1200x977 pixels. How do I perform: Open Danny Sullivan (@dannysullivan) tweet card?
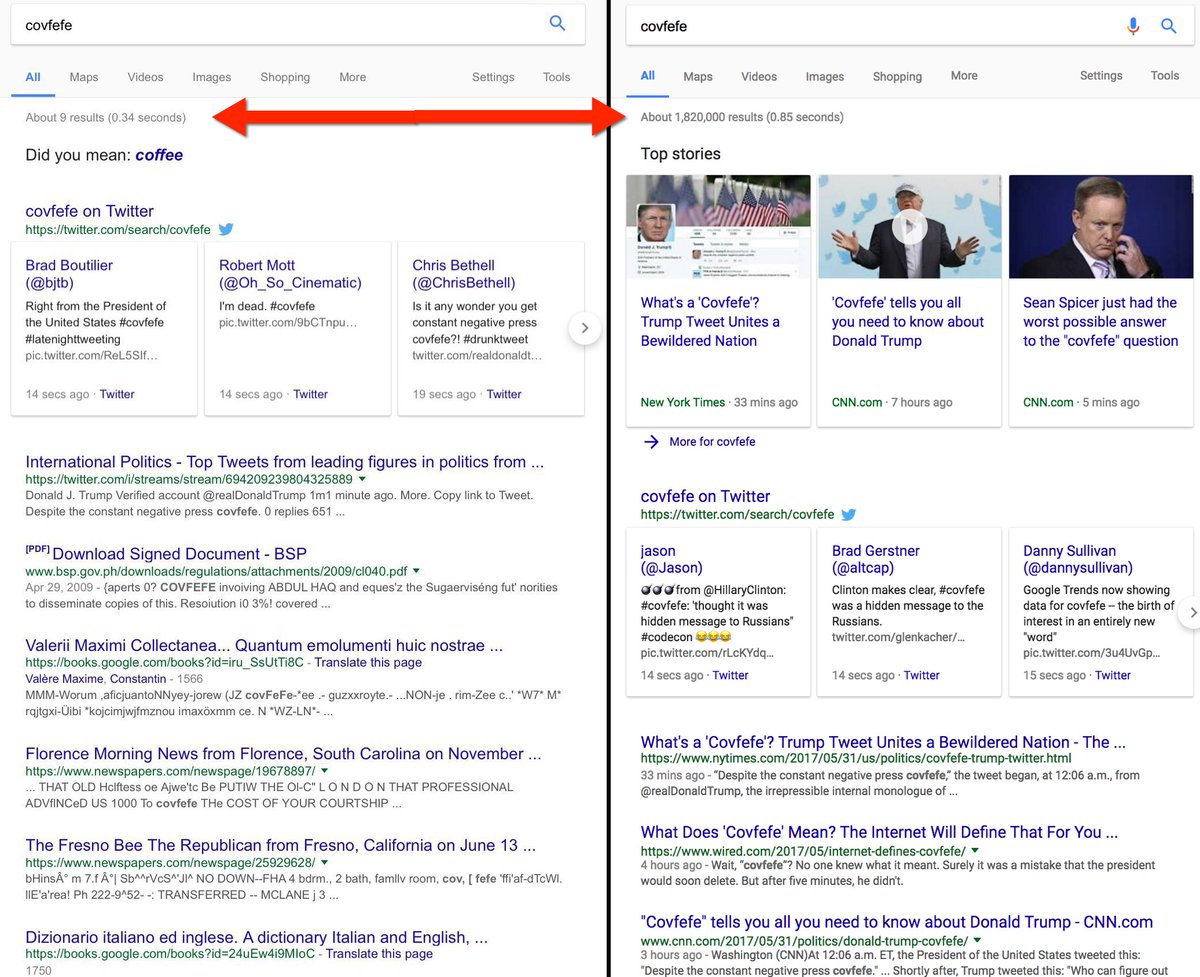[x=1101, y=611]
